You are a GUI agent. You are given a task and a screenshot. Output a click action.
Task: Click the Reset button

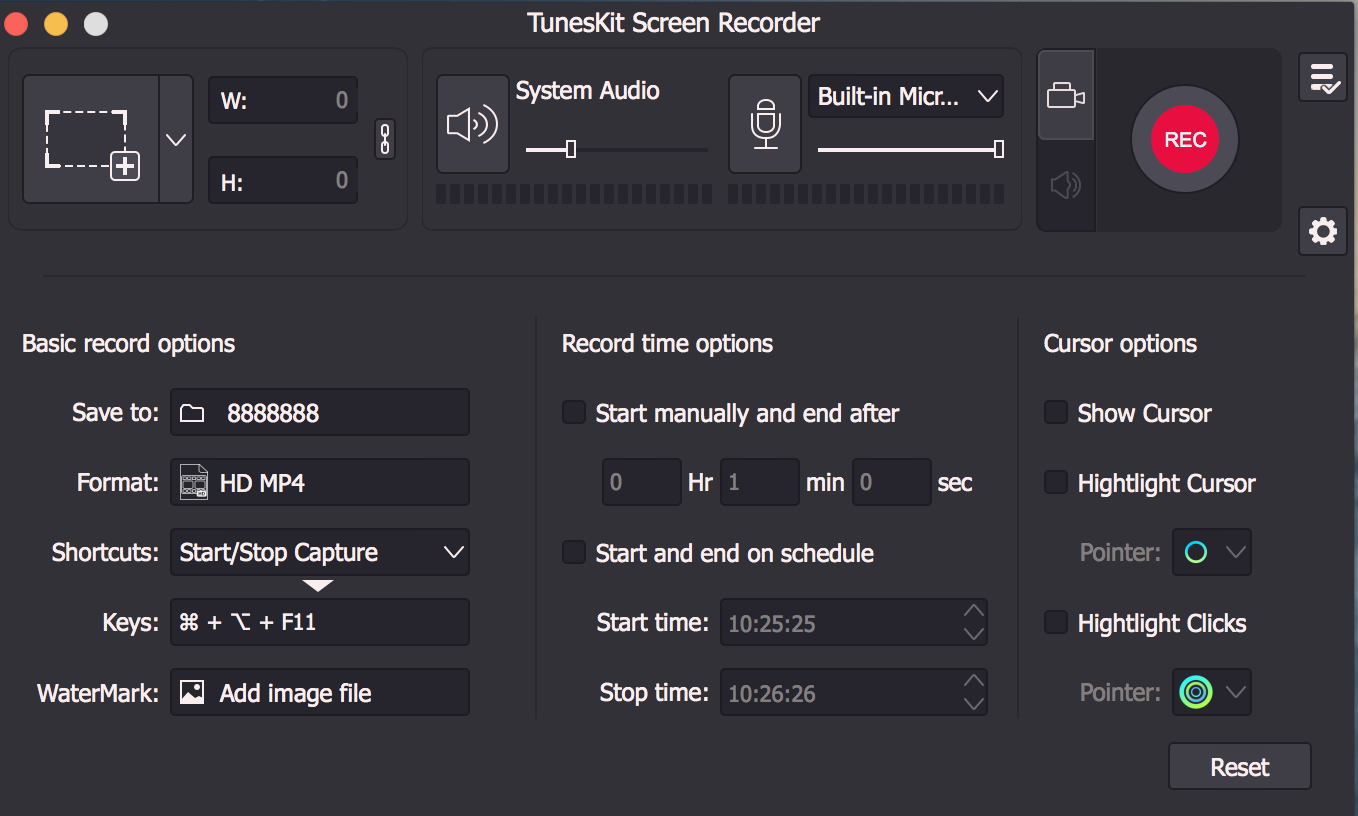1240,766
